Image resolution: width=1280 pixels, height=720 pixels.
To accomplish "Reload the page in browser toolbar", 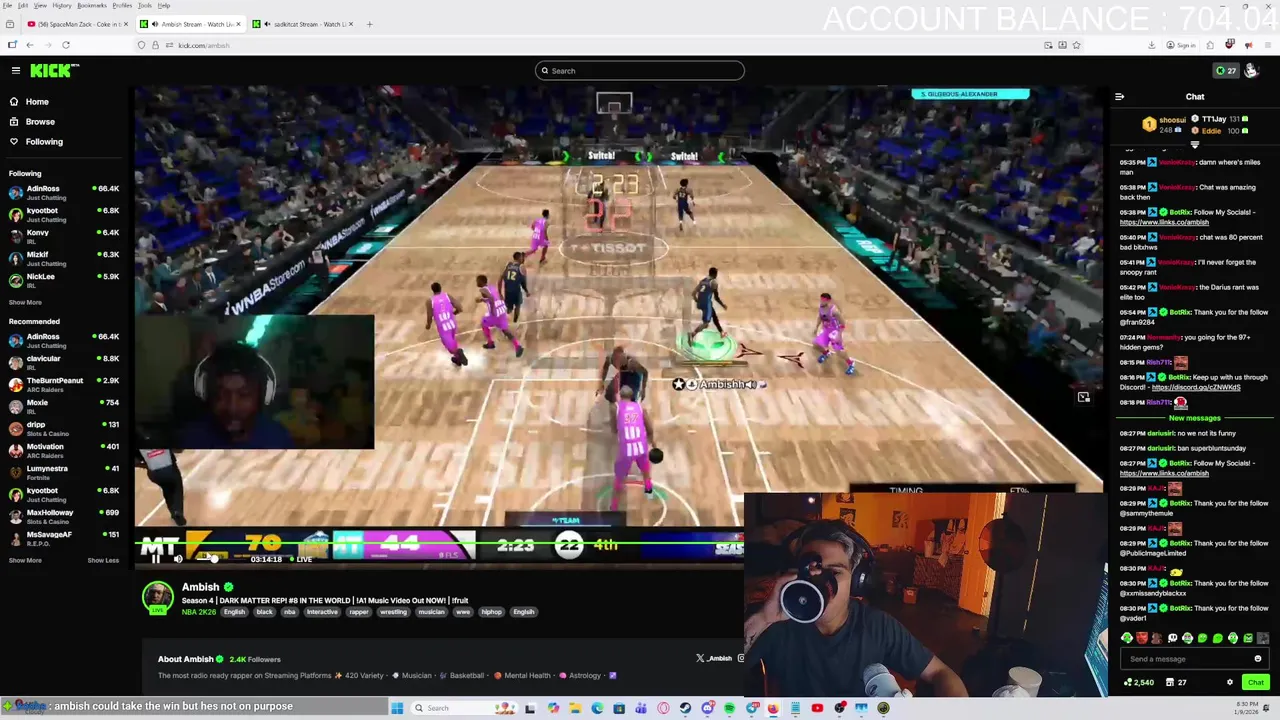I will click(66, 45).
